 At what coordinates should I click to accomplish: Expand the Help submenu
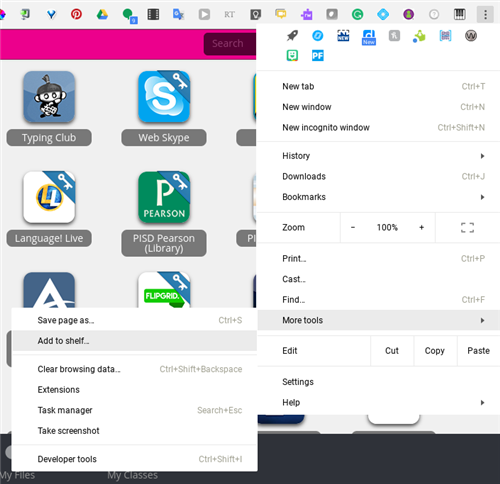(x=379, y=403)
